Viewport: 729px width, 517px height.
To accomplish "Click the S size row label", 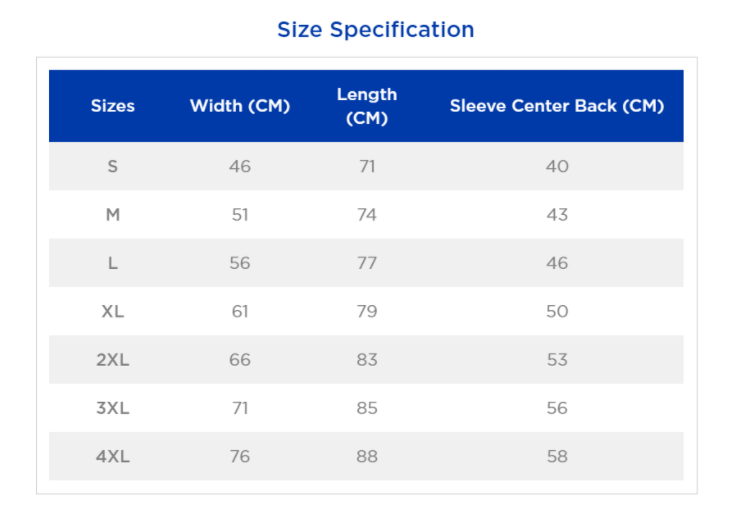I will pyautogui.click(x=113, y=166).
